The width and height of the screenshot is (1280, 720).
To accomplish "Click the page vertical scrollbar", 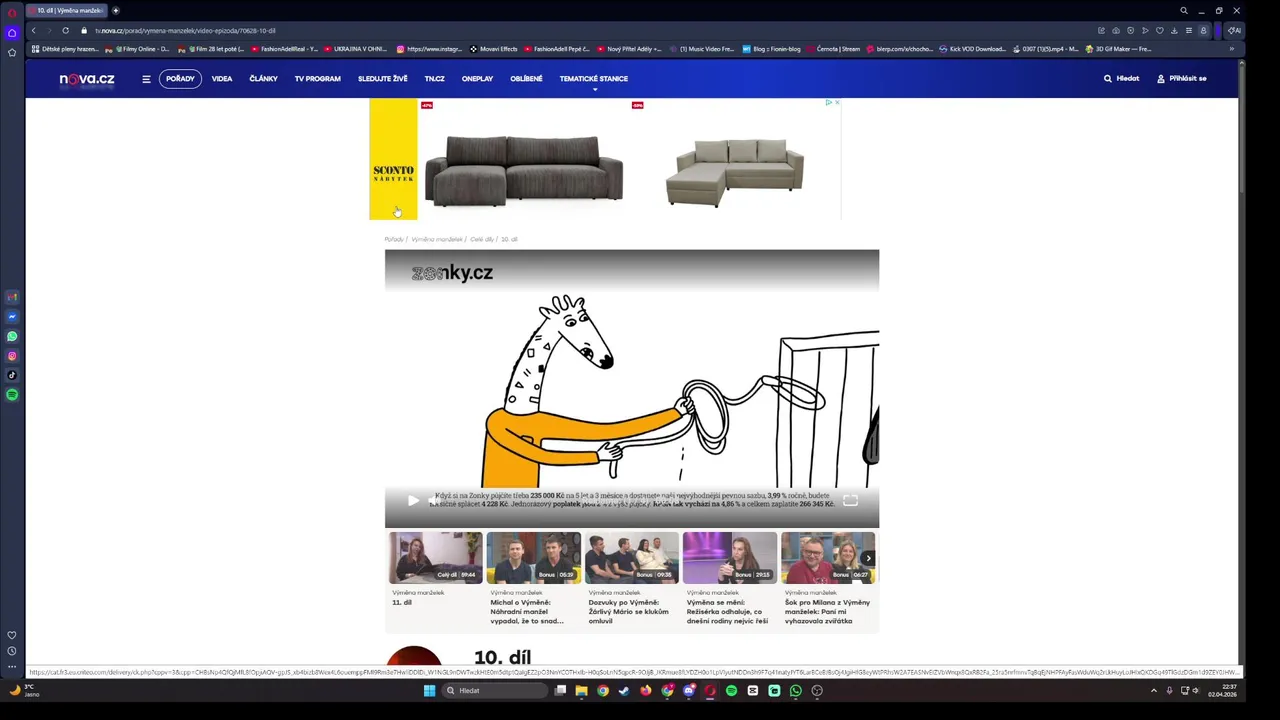I will [x=1242, y=130].
